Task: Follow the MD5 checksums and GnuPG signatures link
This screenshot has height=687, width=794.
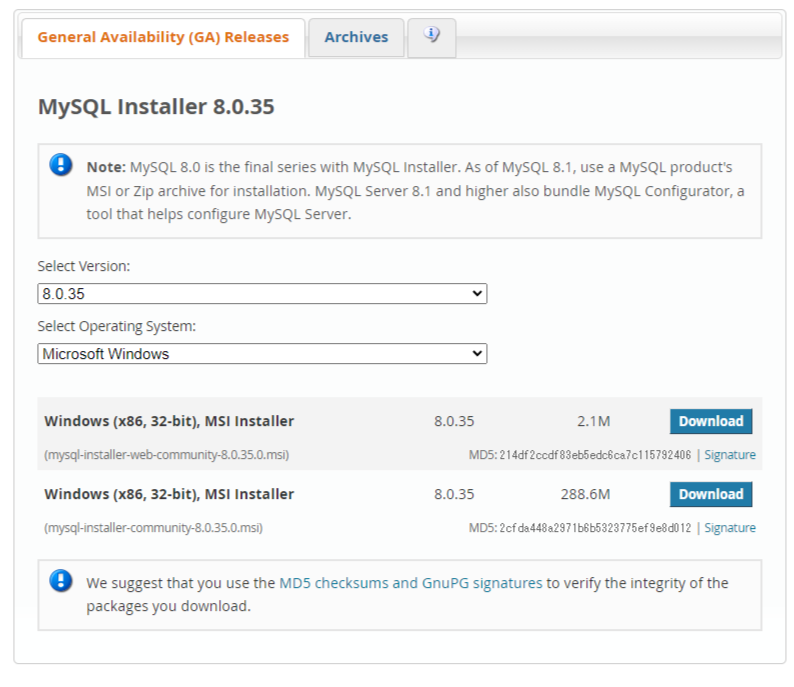Action: coord(410,582)
